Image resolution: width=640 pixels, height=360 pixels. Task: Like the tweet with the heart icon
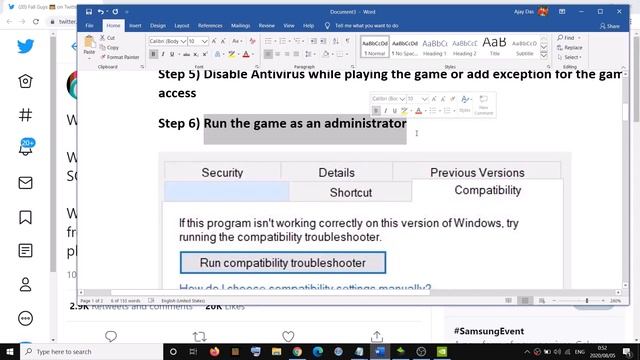tap(288, 336)
